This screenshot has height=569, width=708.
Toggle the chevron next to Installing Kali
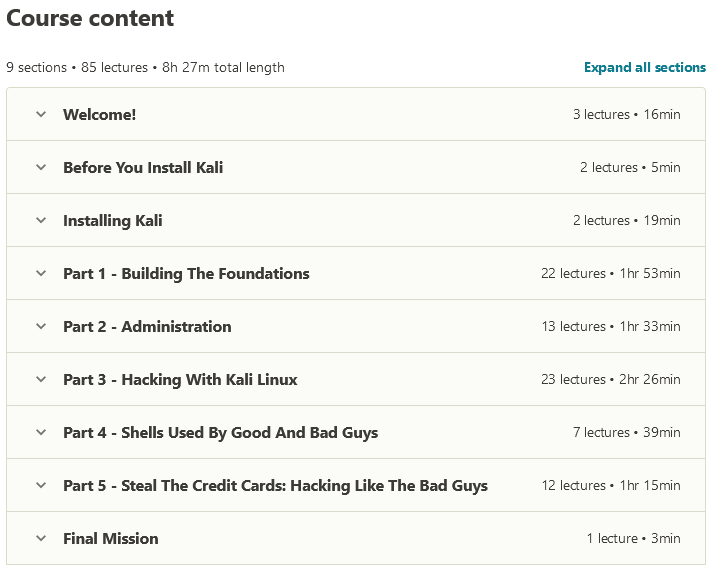41,220
